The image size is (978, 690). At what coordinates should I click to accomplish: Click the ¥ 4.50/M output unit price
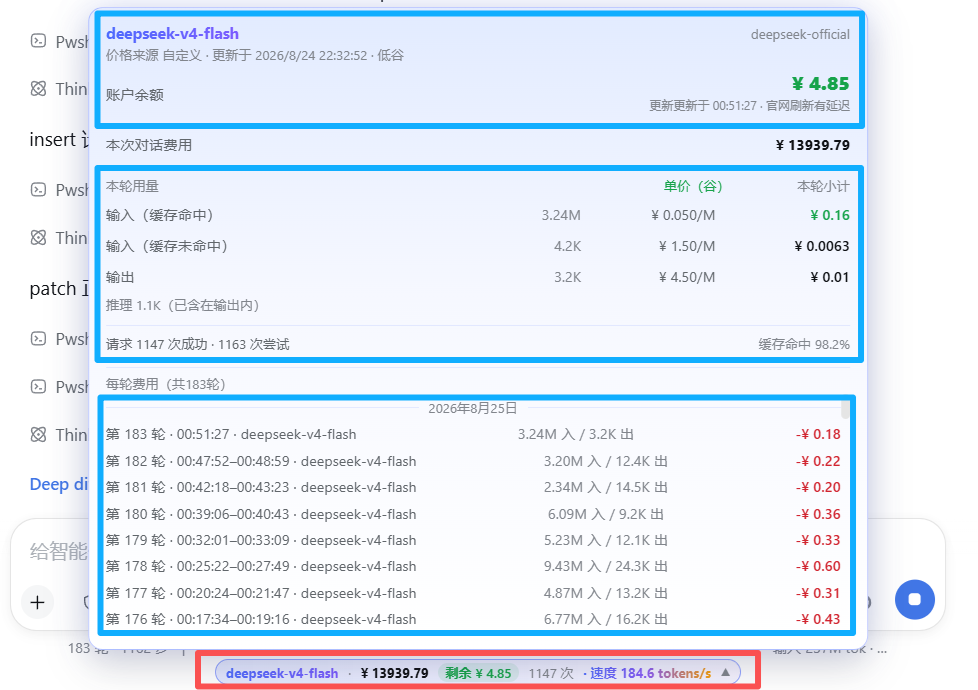(687, 277)
